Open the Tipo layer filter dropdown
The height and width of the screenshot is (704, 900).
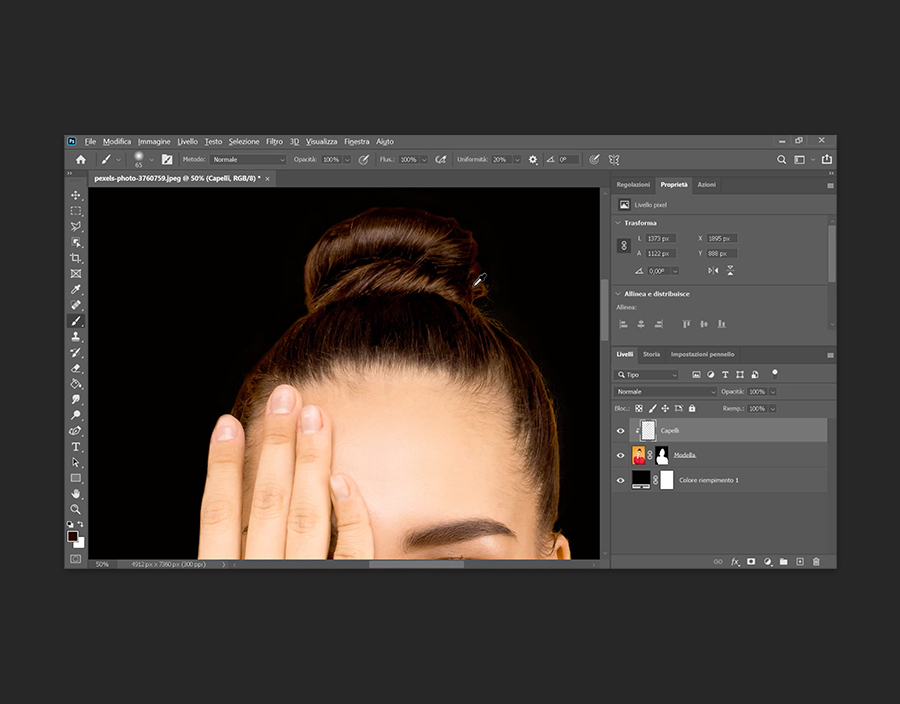tap(647, 375)
